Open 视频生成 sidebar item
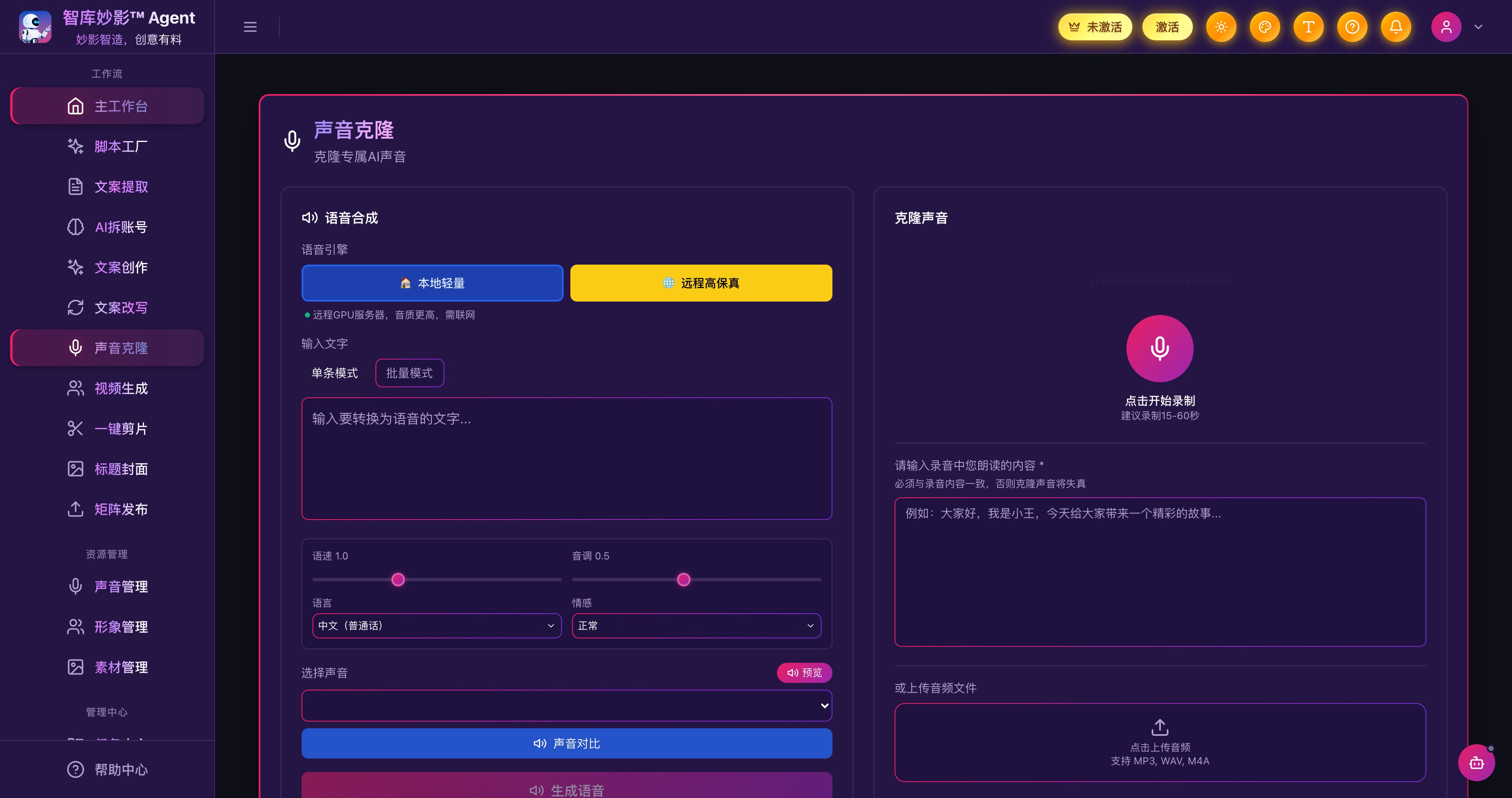The width and height of the screenshot is (1512, 798). coord(108,388)
